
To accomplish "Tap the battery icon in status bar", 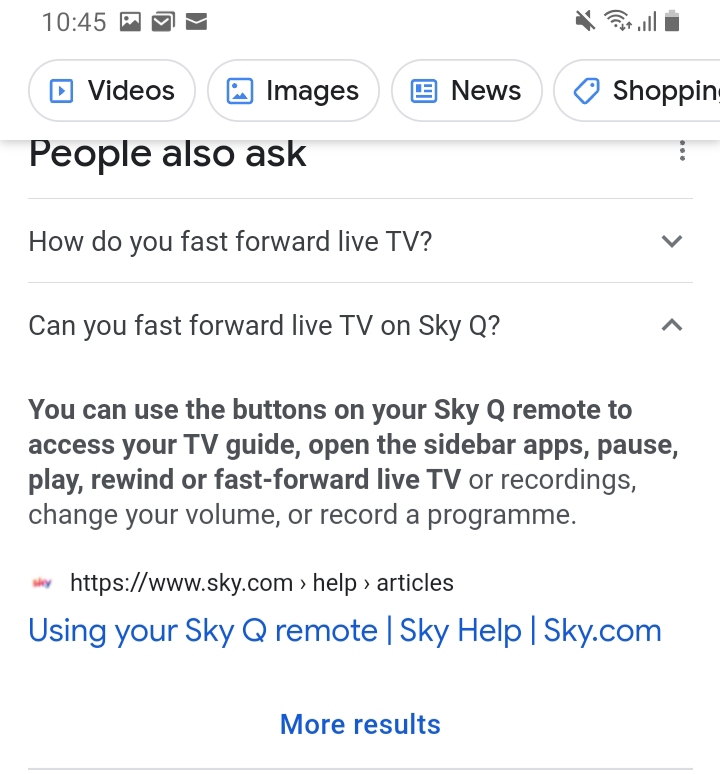I will click(x=672, y=21).
